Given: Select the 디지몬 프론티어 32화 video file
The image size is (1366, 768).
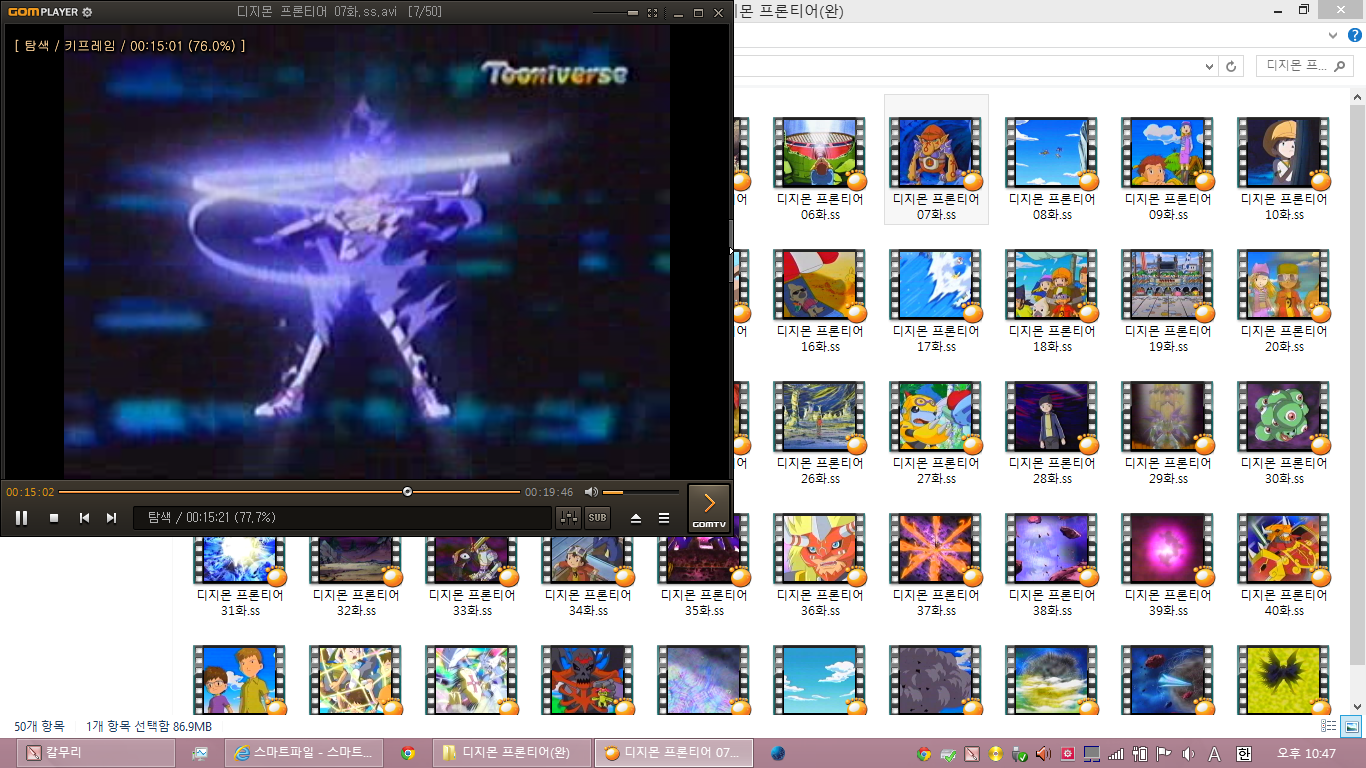Looking at the screenshot, I should (356, 575).
